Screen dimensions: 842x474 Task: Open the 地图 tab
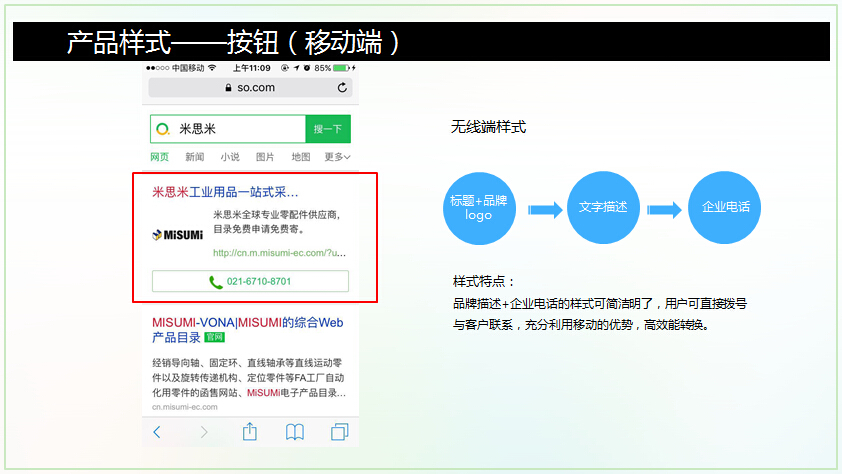pos(300,157)
